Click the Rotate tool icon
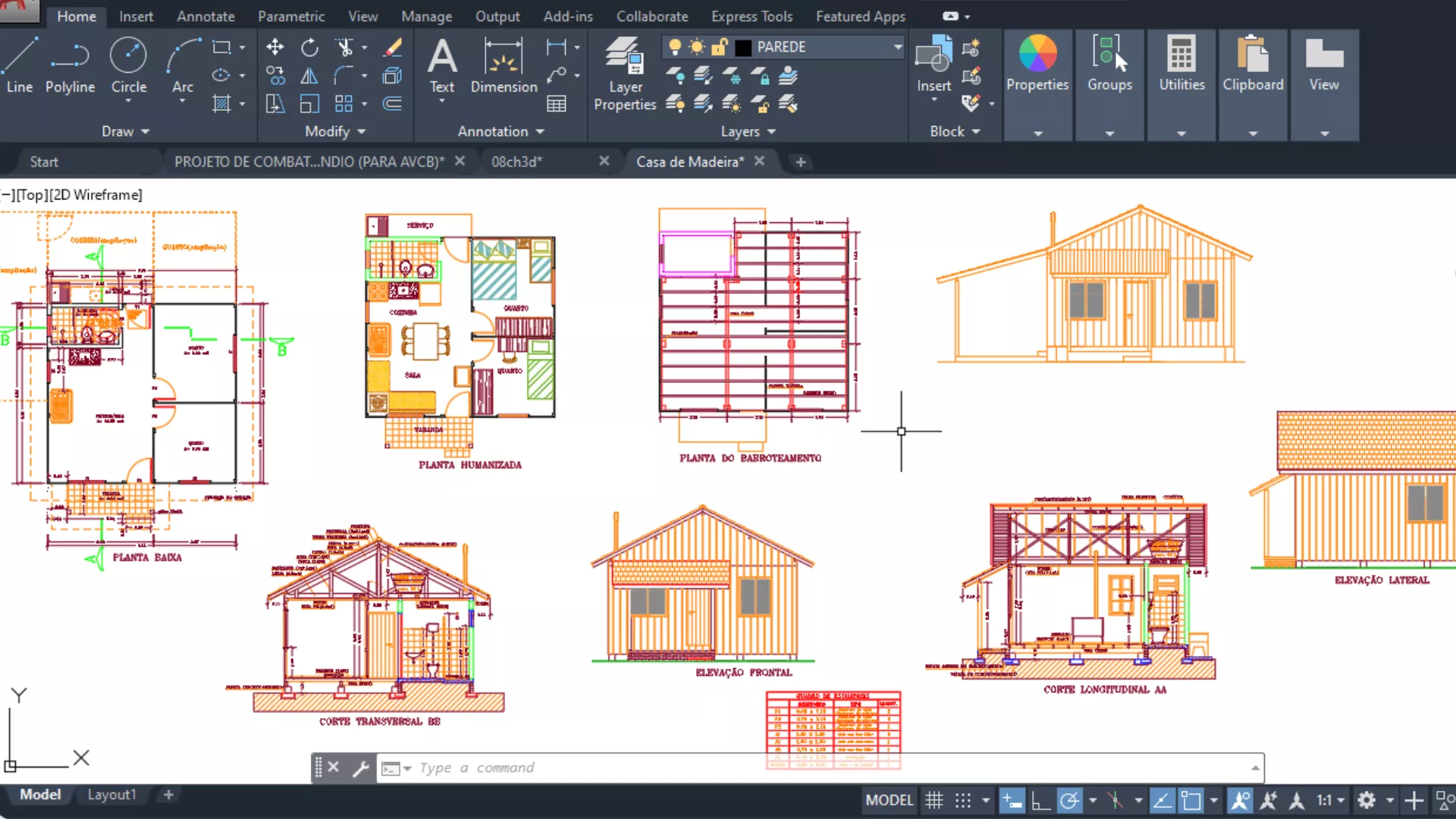1456x819 pixels. tap(309, 48)
